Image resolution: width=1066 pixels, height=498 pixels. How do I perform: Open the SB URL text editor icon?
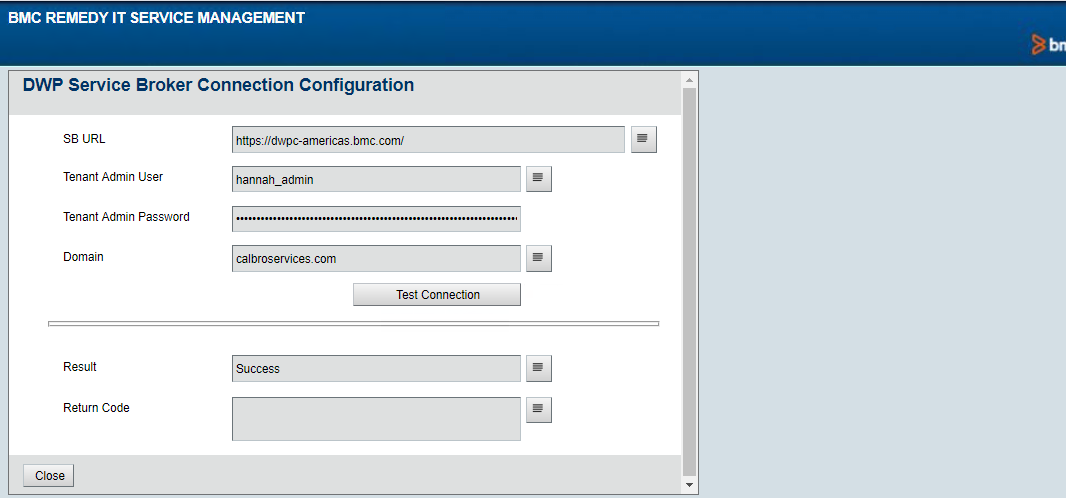point(643,139)
